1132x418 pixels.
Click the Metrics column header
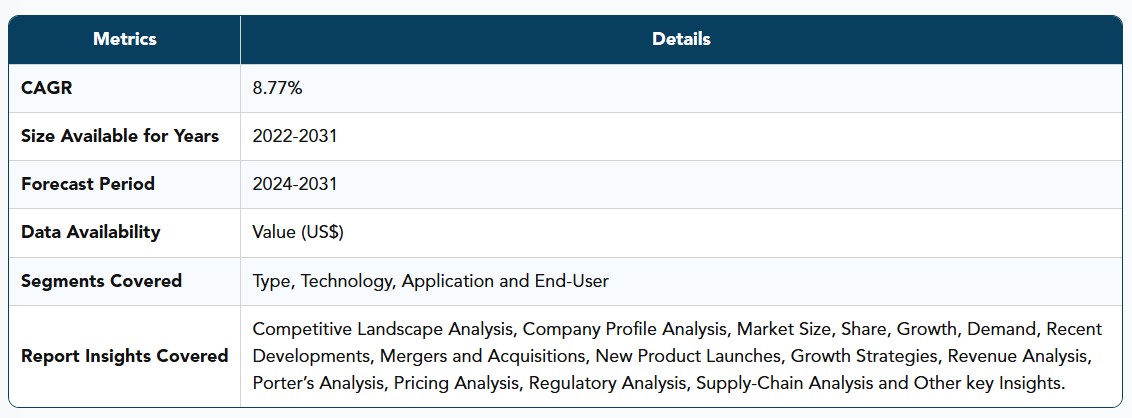[124, 39]
